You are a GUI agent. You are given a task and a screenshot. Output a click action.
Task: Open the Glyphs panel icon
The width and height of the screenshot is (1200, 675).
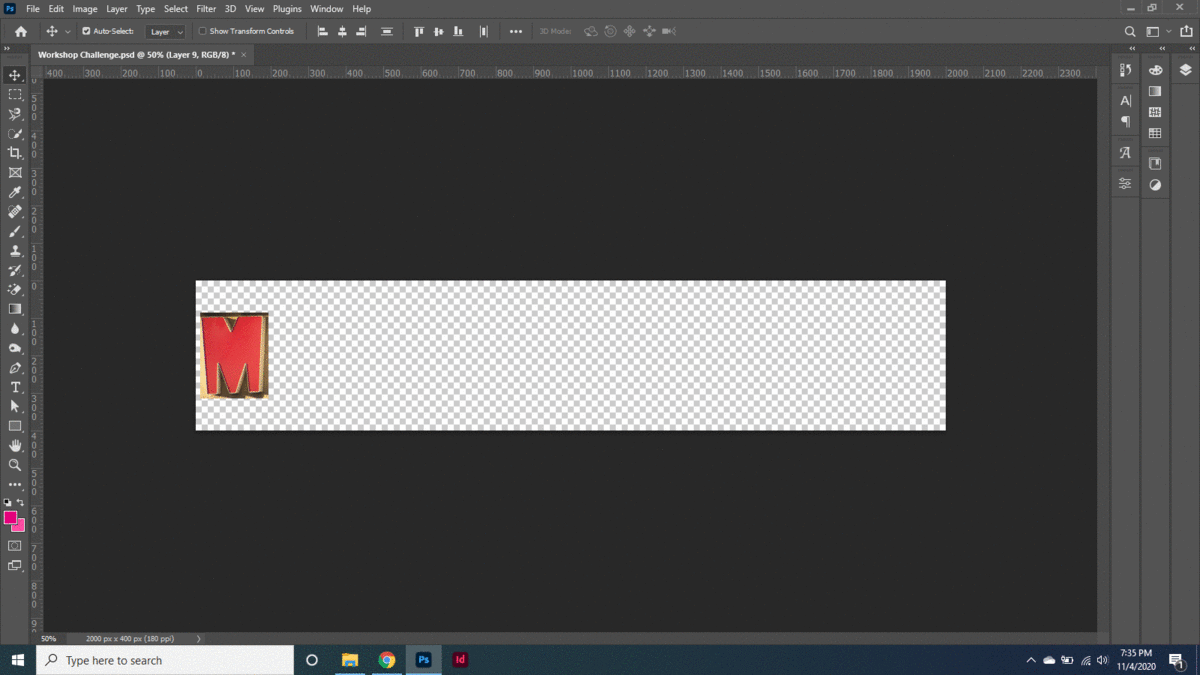click(x=1125, y=153)
